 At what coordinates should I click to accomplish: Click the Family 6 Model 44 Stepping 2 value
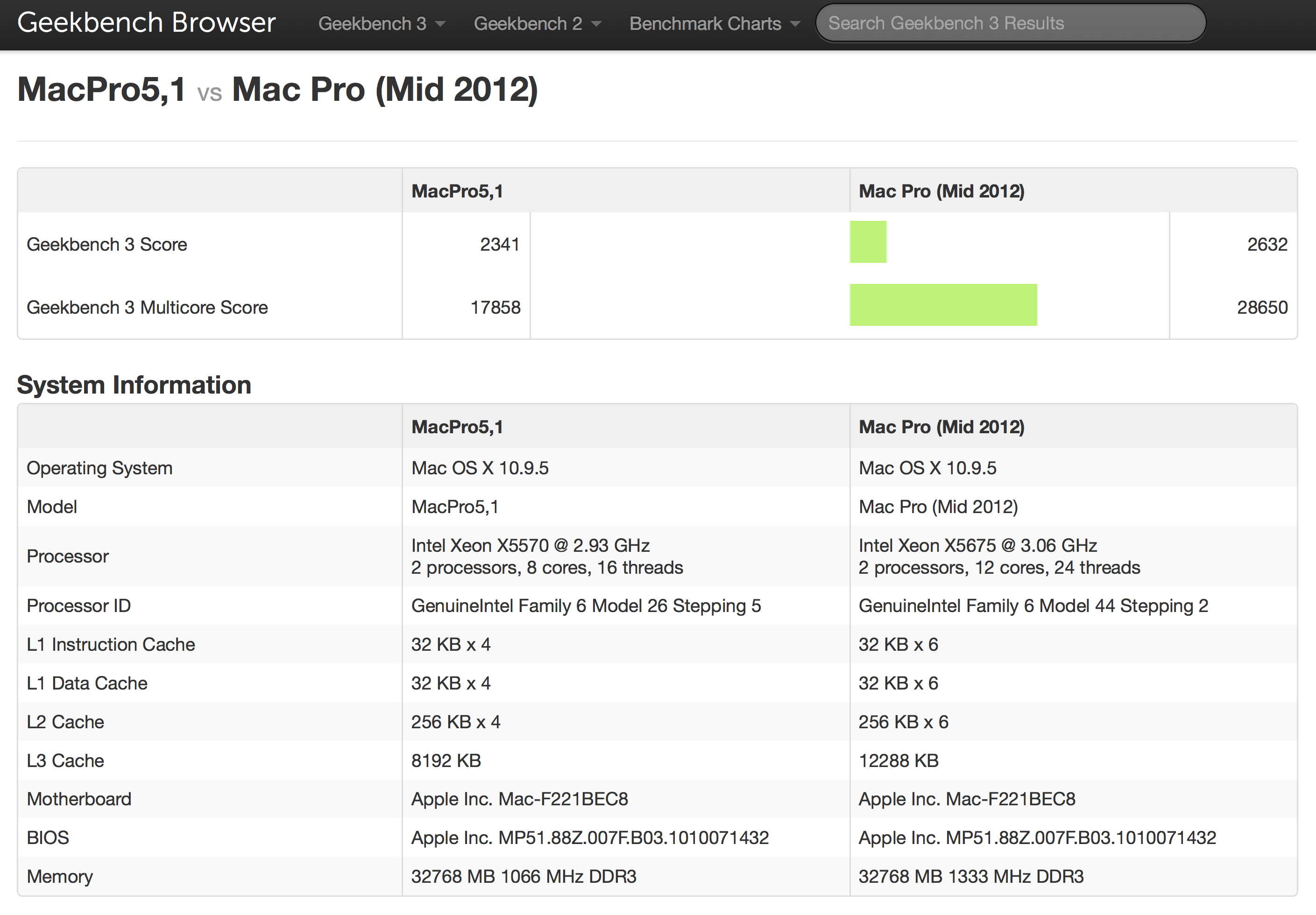[1033, 605]
